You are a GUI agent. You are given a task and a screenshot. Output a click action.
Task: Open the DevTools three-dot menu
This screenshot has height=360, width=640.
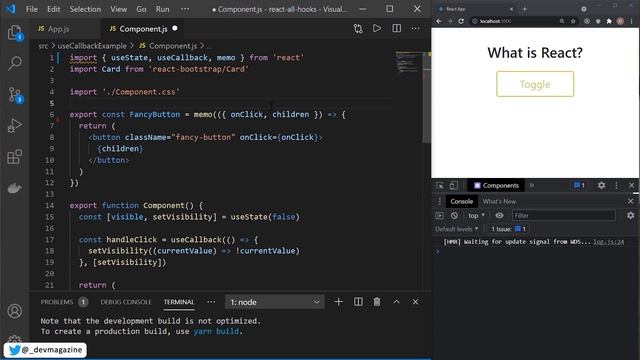point(616,185)
